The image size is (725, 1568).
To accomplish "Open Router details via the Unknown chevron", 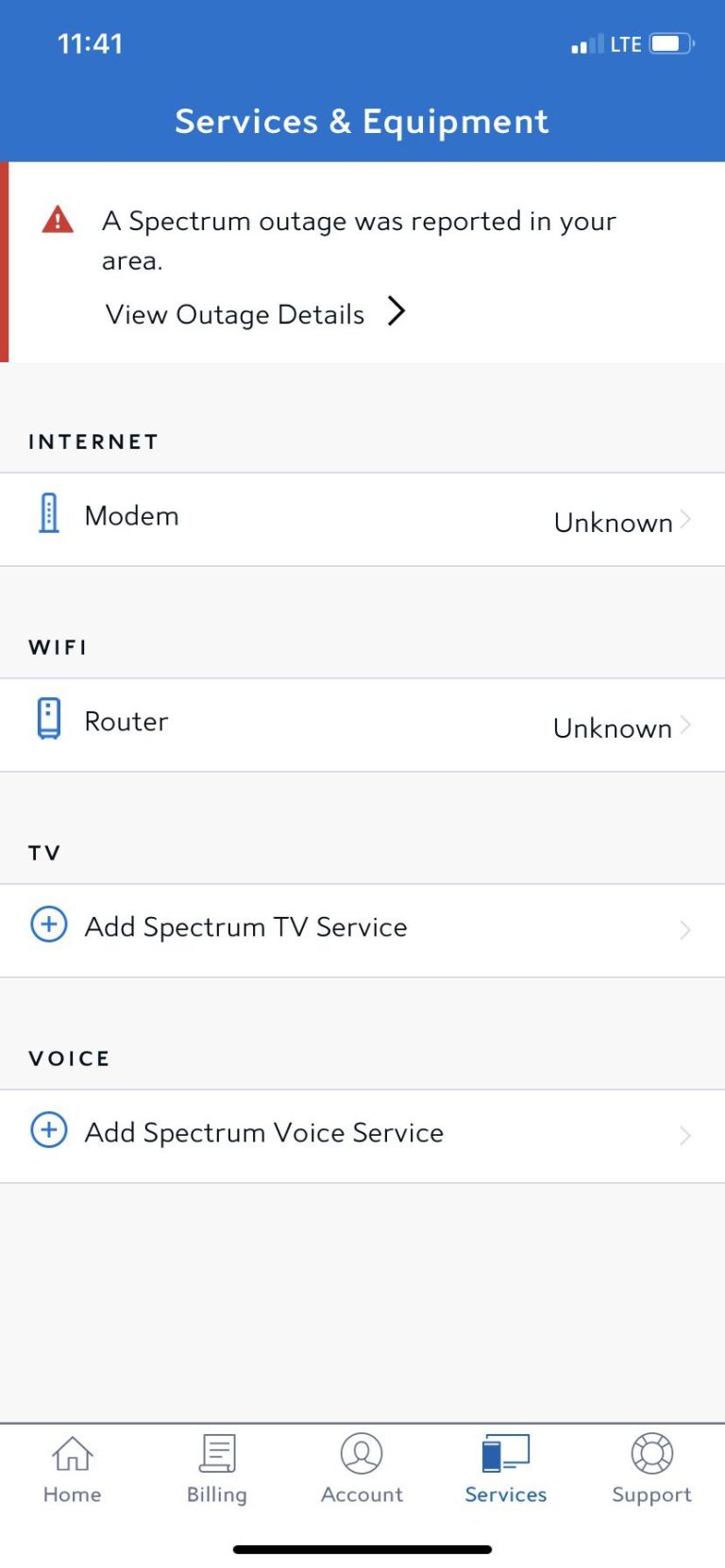I will click(685, 726).
